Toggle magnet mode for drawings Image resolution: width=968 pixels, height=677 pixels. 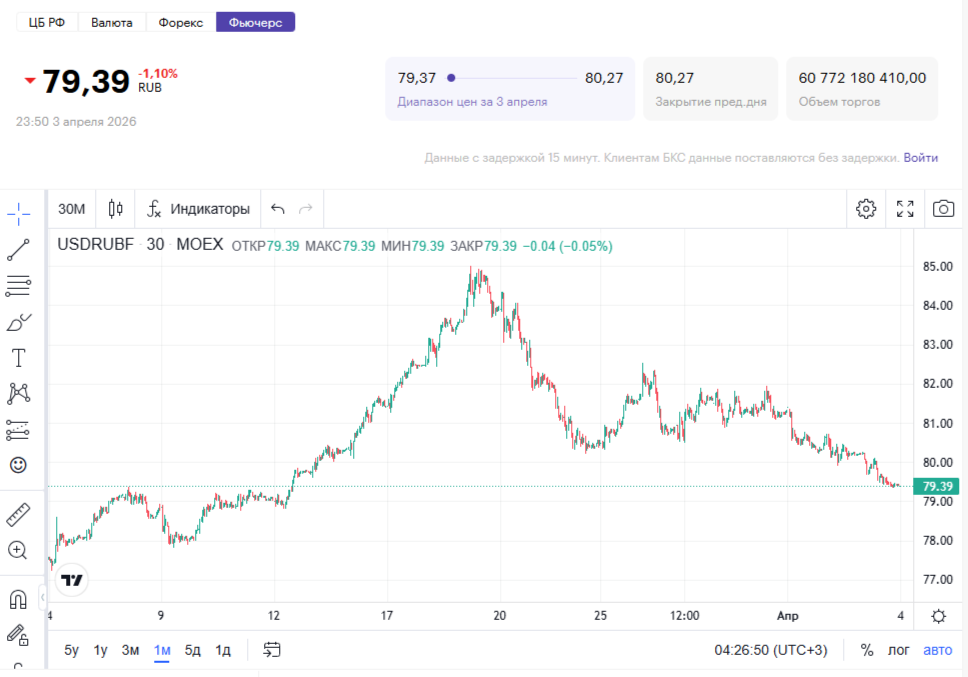pyautogui.click(x=18, y=599)
